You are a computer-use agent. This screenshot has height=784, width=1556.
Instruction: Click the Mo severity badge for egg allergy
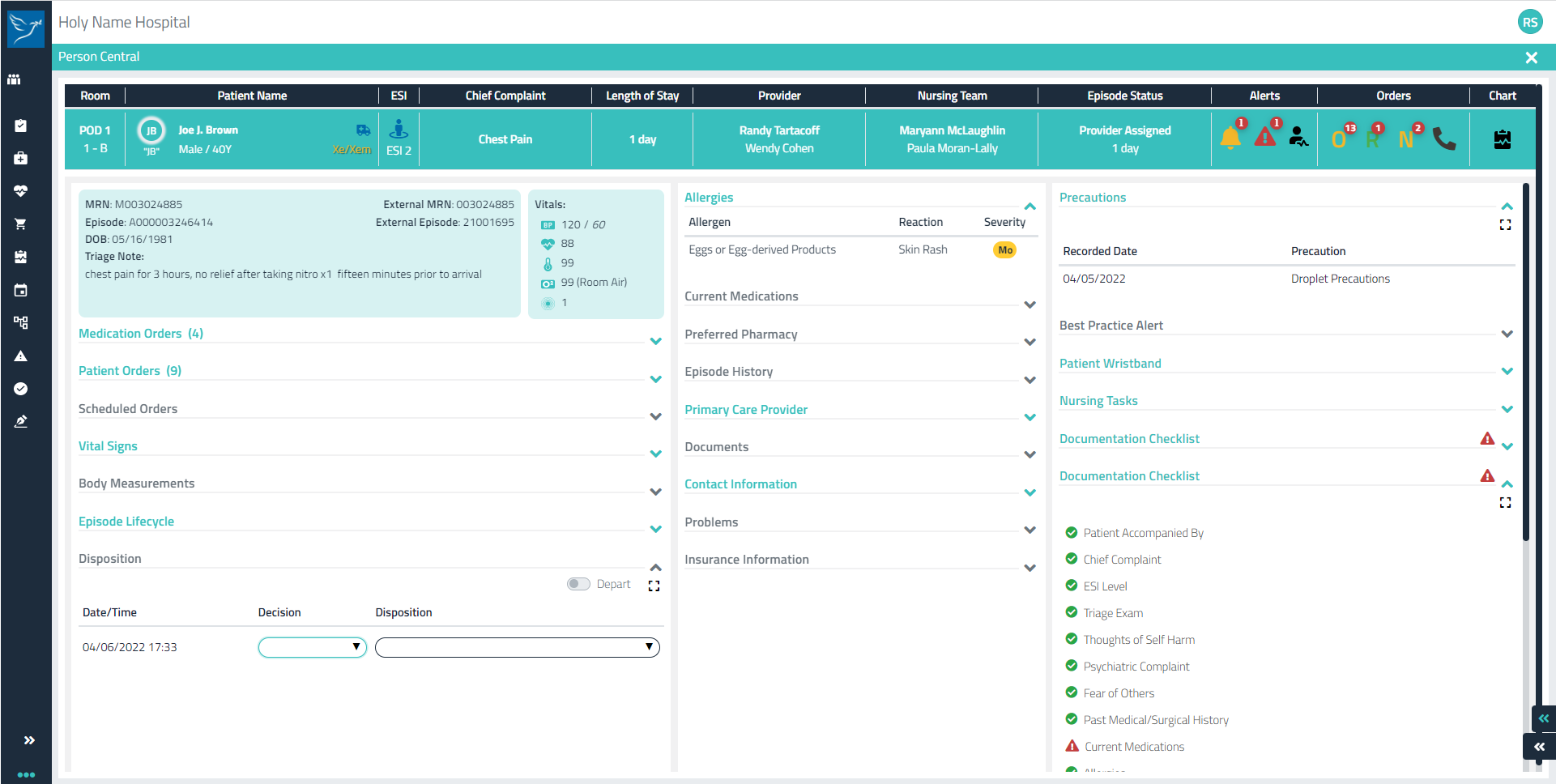(x=1005, y=250)
